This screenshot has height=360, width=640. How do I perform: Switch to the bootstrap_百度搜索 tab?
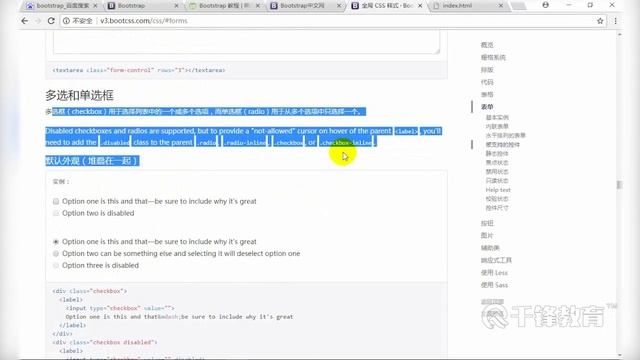(x=61, y=6)
